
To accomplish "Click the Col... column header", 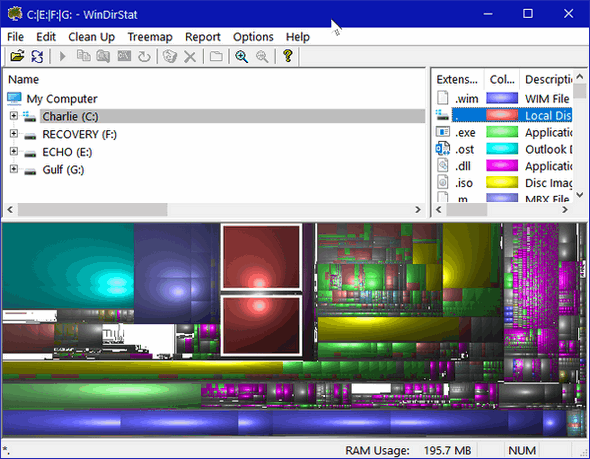I will (502, 79).
